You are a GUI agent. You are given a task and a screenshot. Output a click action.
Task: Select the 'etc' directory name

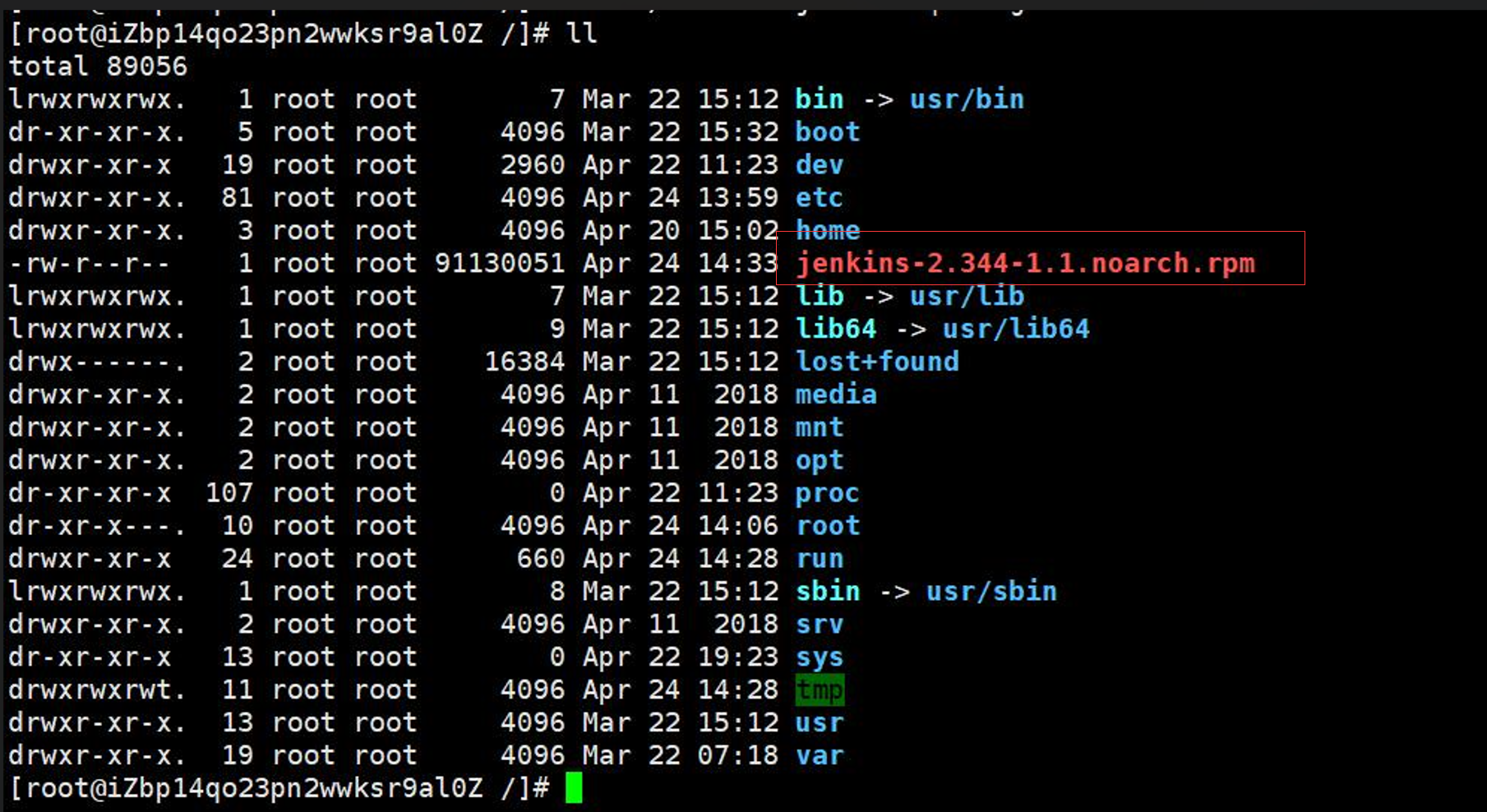820,198
